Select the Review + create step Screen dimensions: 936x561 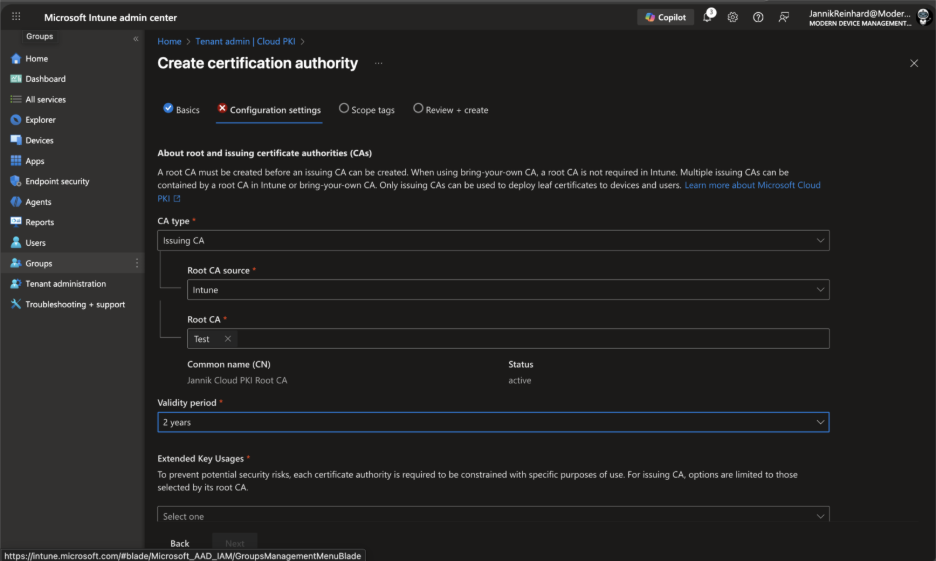(450, 110)
